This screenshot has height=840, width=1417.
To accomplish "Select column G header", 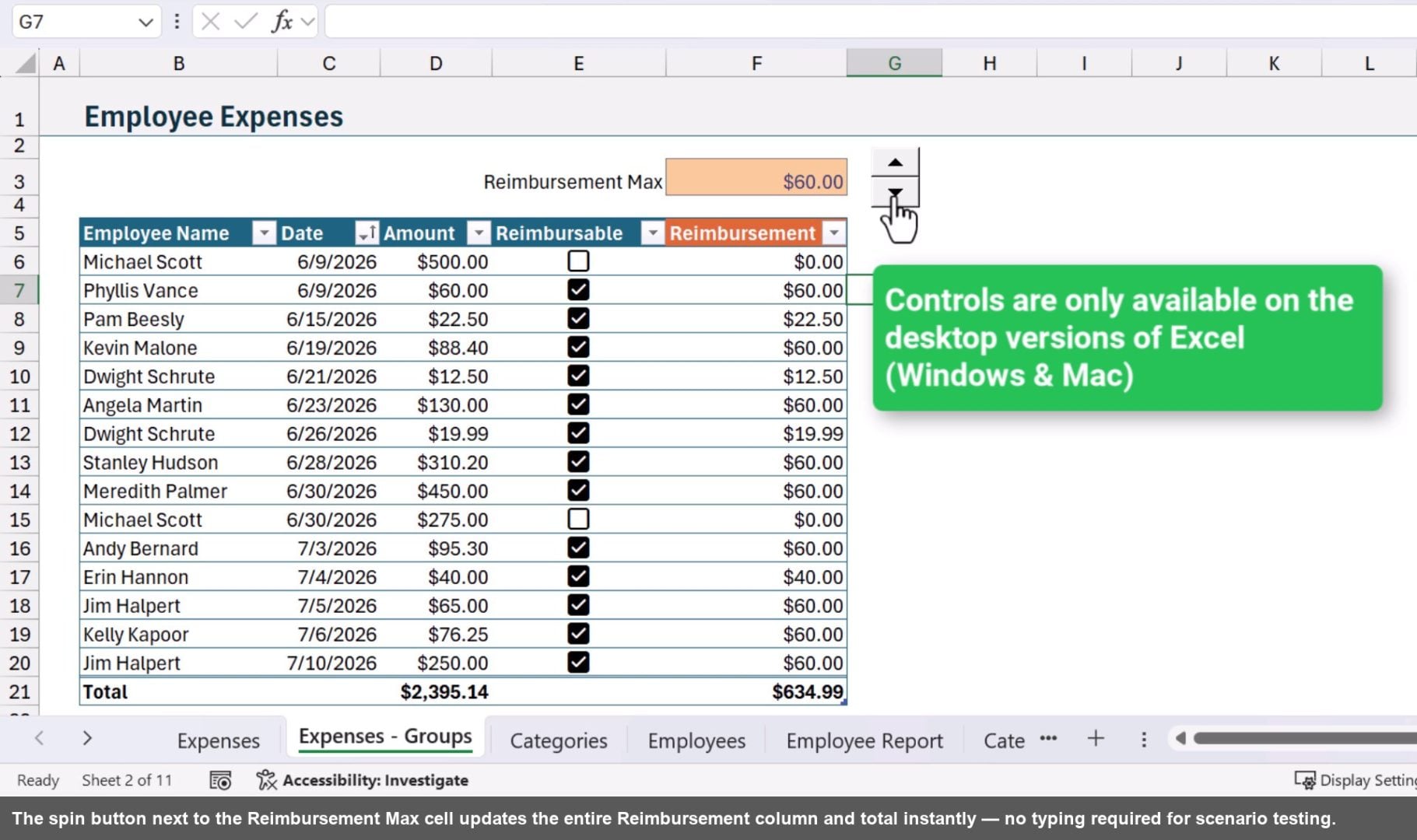I will (894, 63).
